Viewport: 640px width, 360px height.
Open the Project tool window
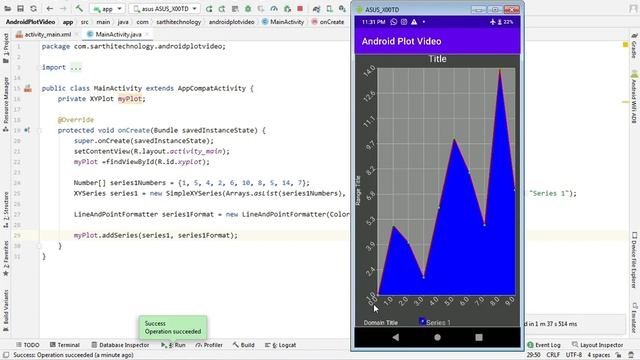point(6,48)
